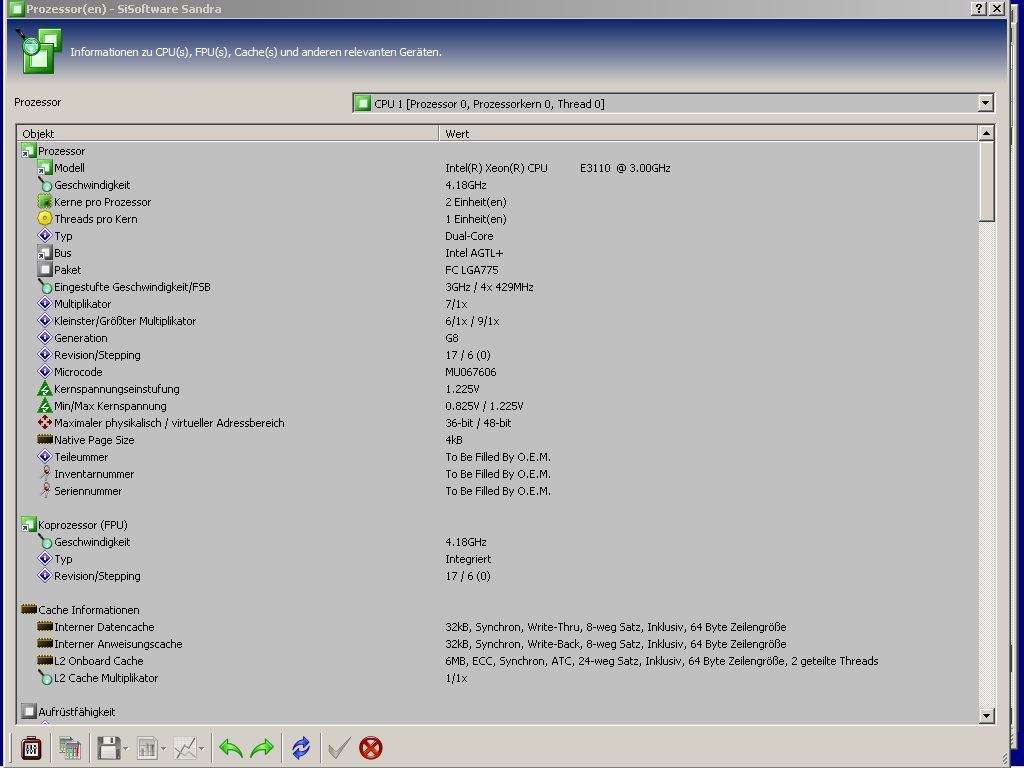Click the value 36-bit / 48-bit
1024x768 pixels.
tap(478, 423)
